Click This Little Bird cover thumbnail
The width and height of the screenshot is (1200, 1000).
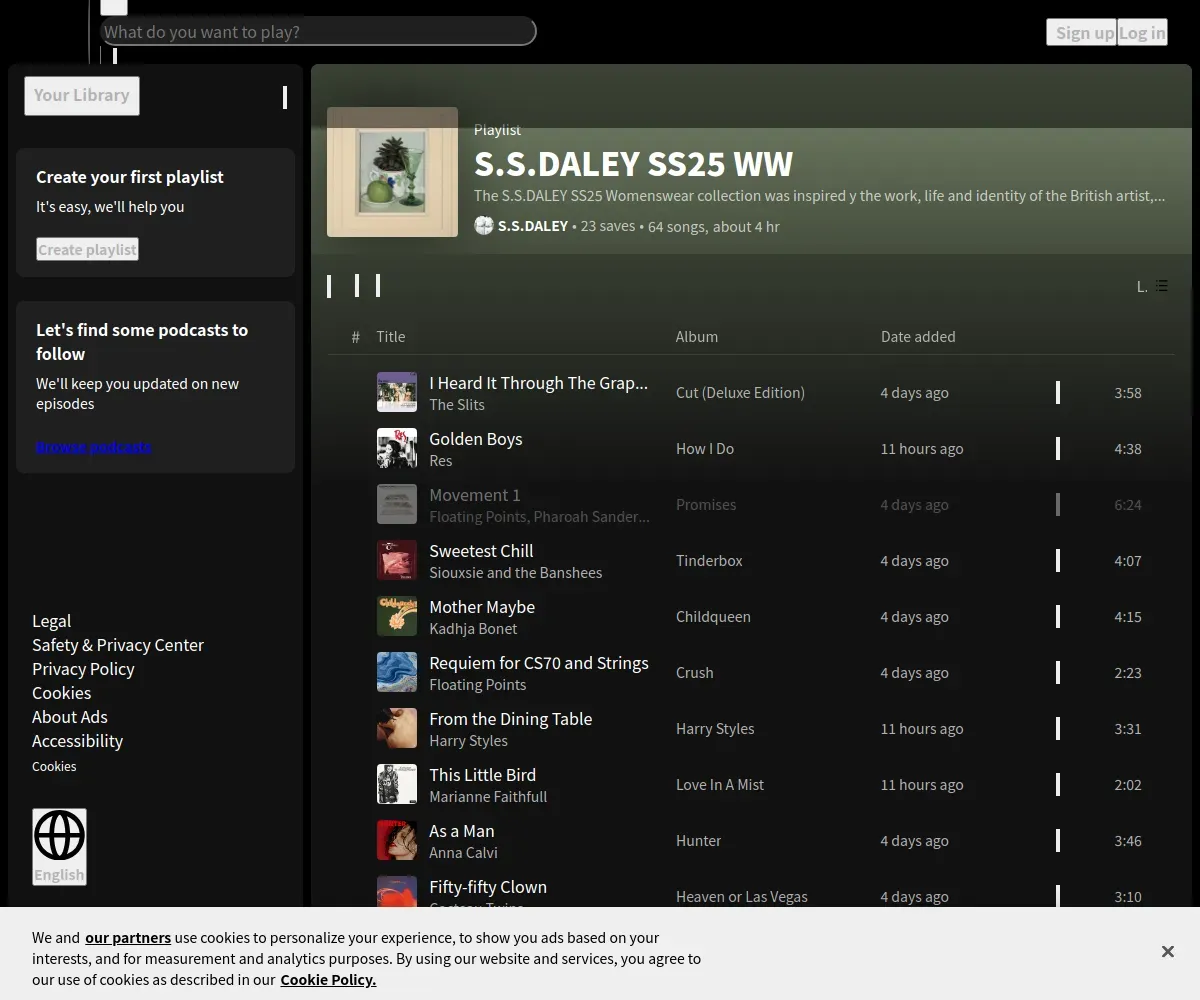coord(397,784)
